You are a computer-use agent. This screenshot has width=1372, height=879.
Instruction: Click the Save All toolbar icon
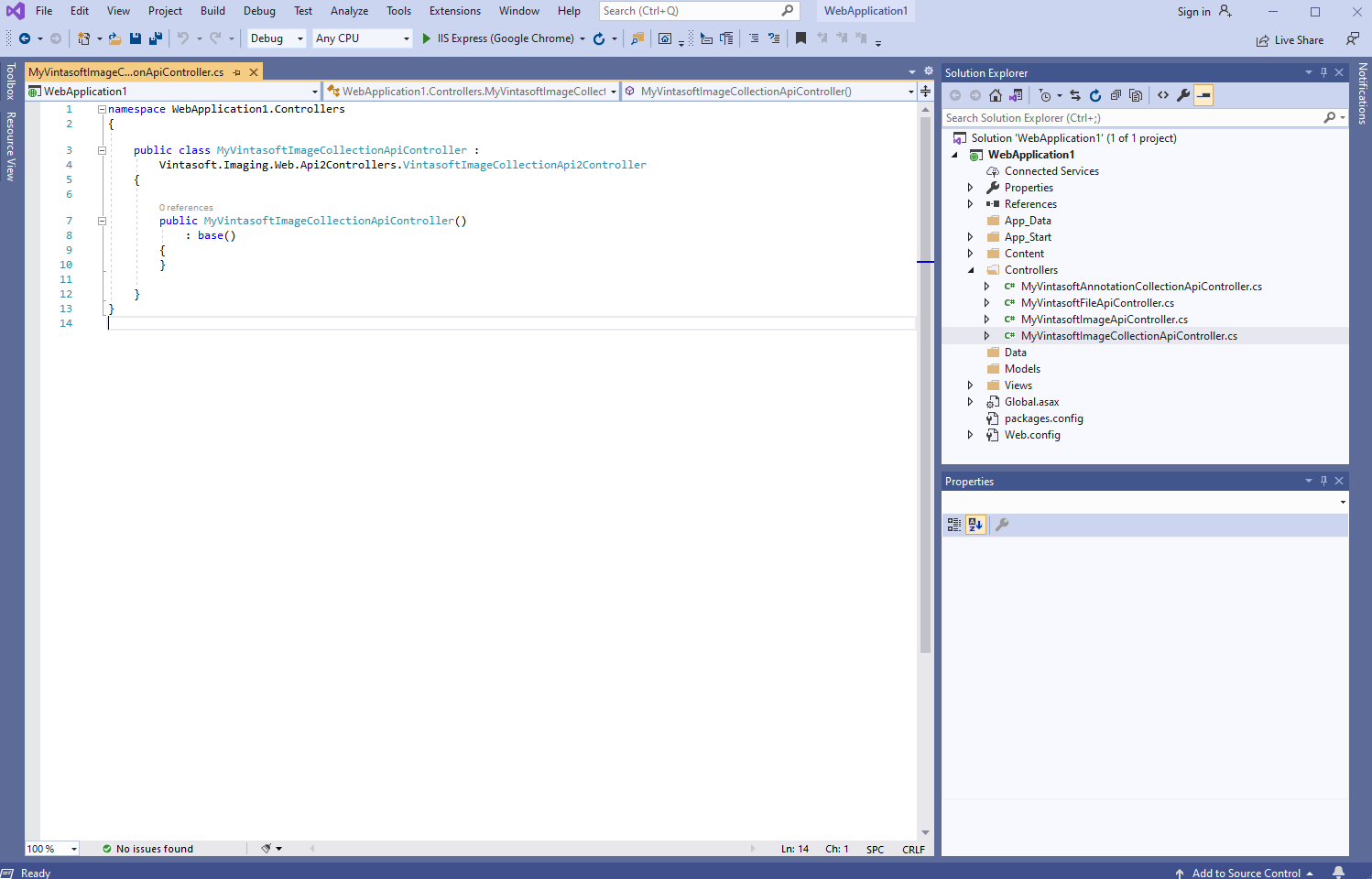[155, 38]
